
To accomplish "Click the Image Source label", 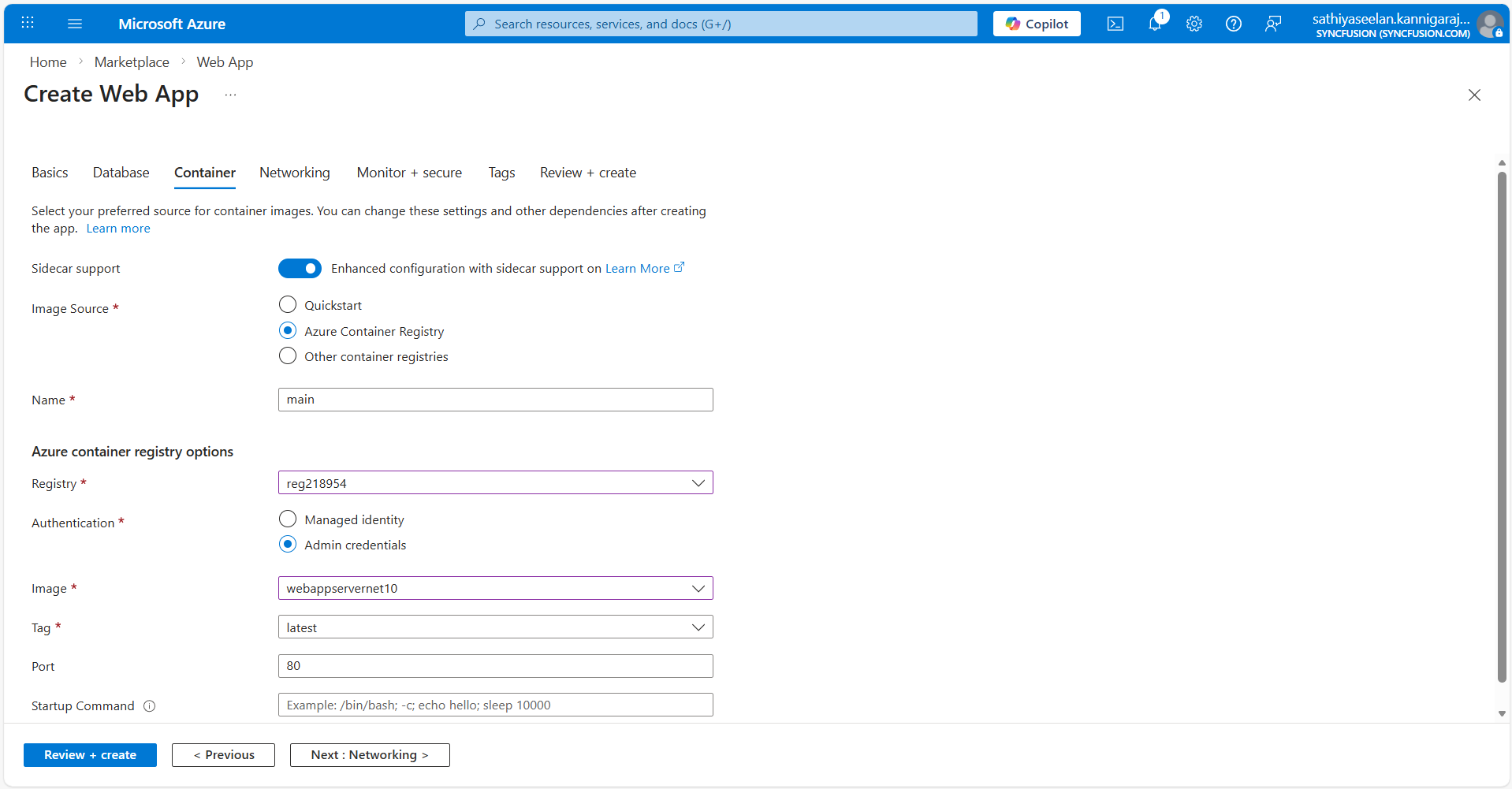I will [70, 309].
